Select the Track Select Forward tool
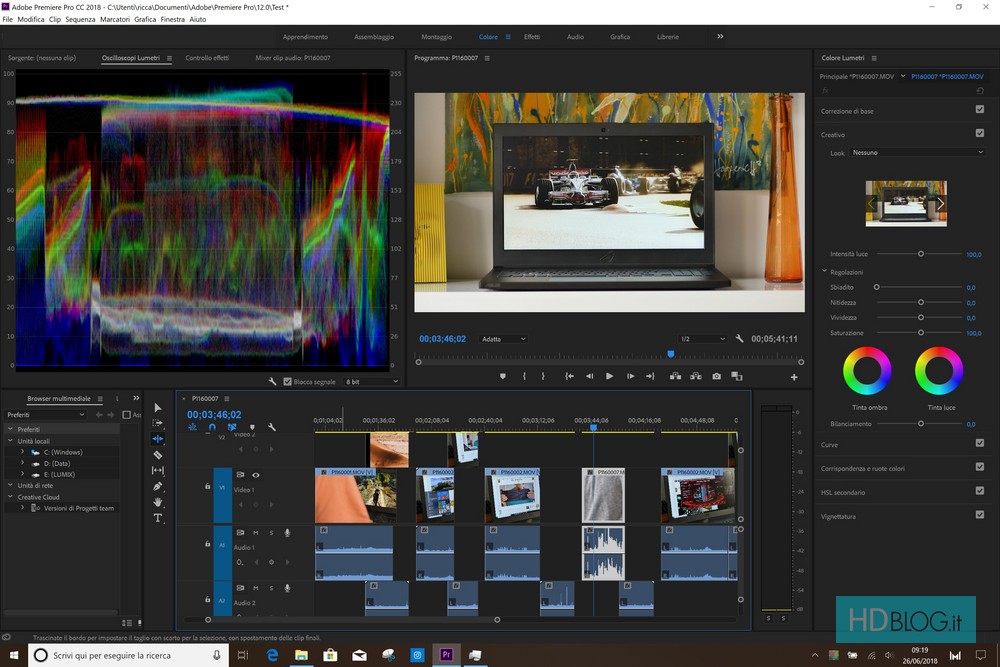The width and height of the screenshot is (1000, 667). click(158, 423)
